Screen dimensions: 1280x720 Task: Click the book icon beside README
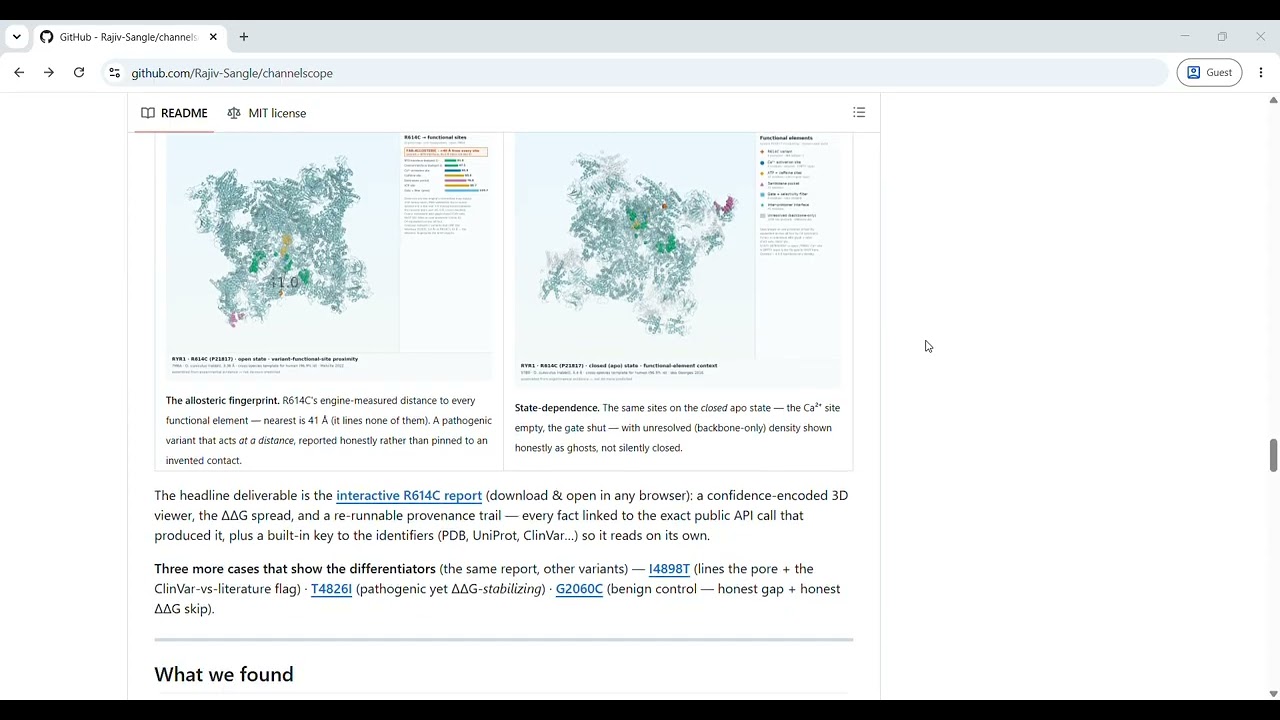[x=148, y=113]
